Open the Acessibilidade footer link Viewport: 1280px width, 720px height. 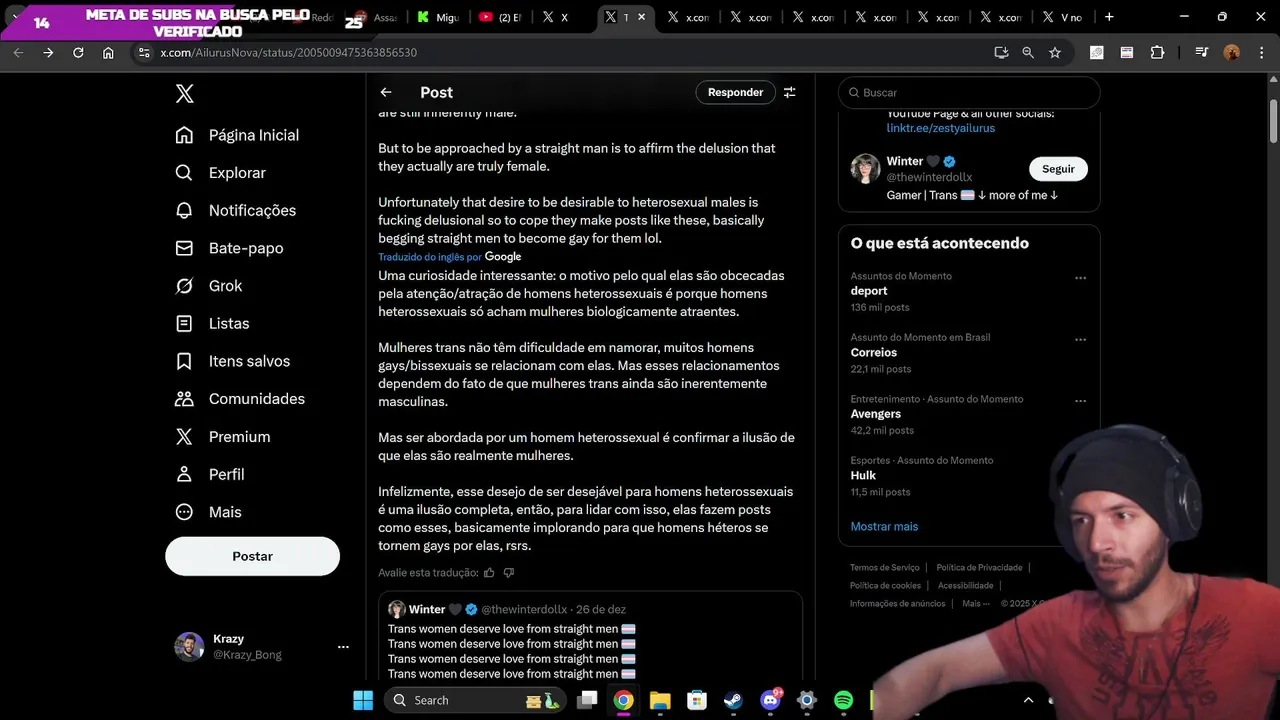965,585
